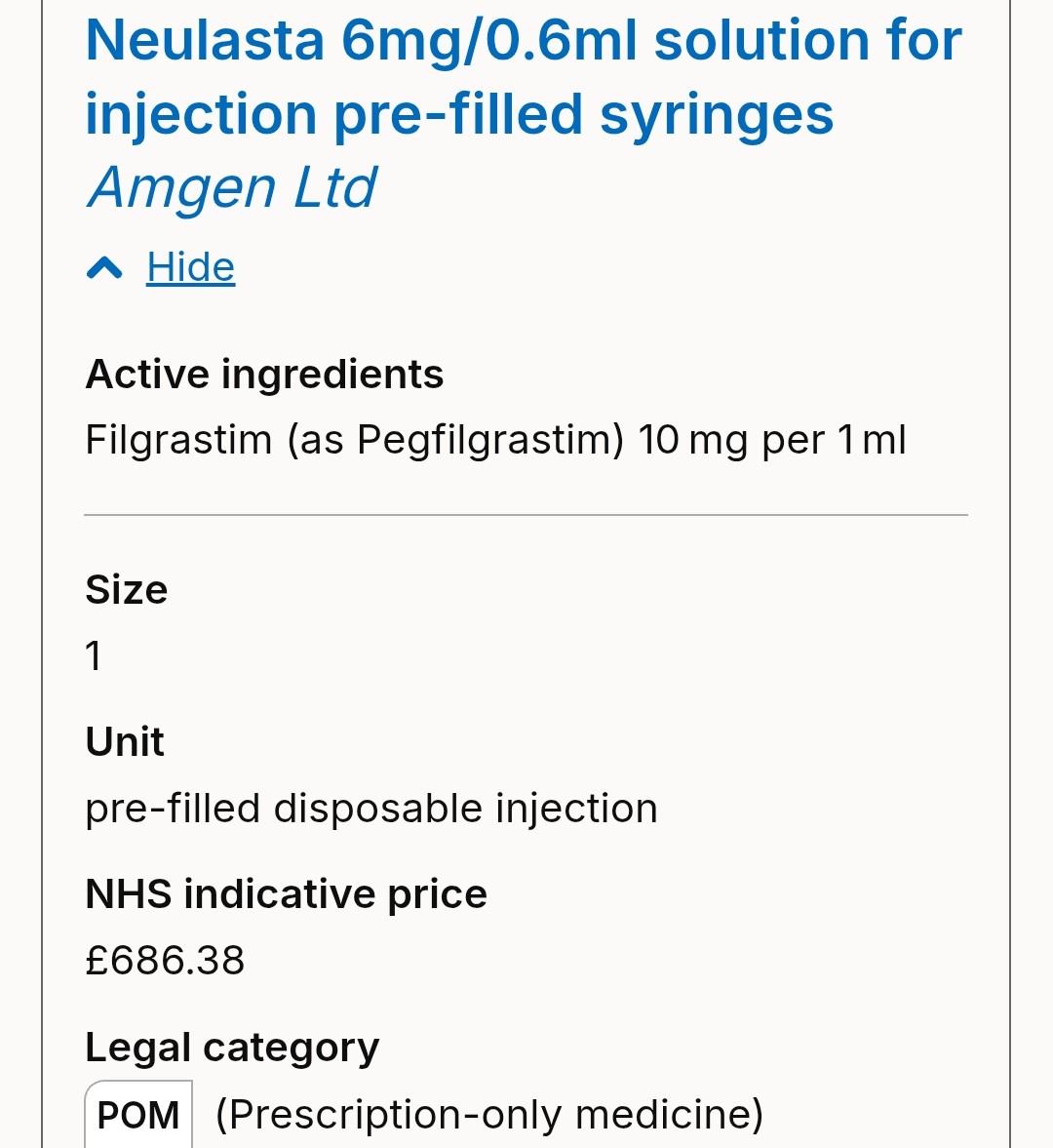Click the £686.38 price value

[x=165, y=961]
